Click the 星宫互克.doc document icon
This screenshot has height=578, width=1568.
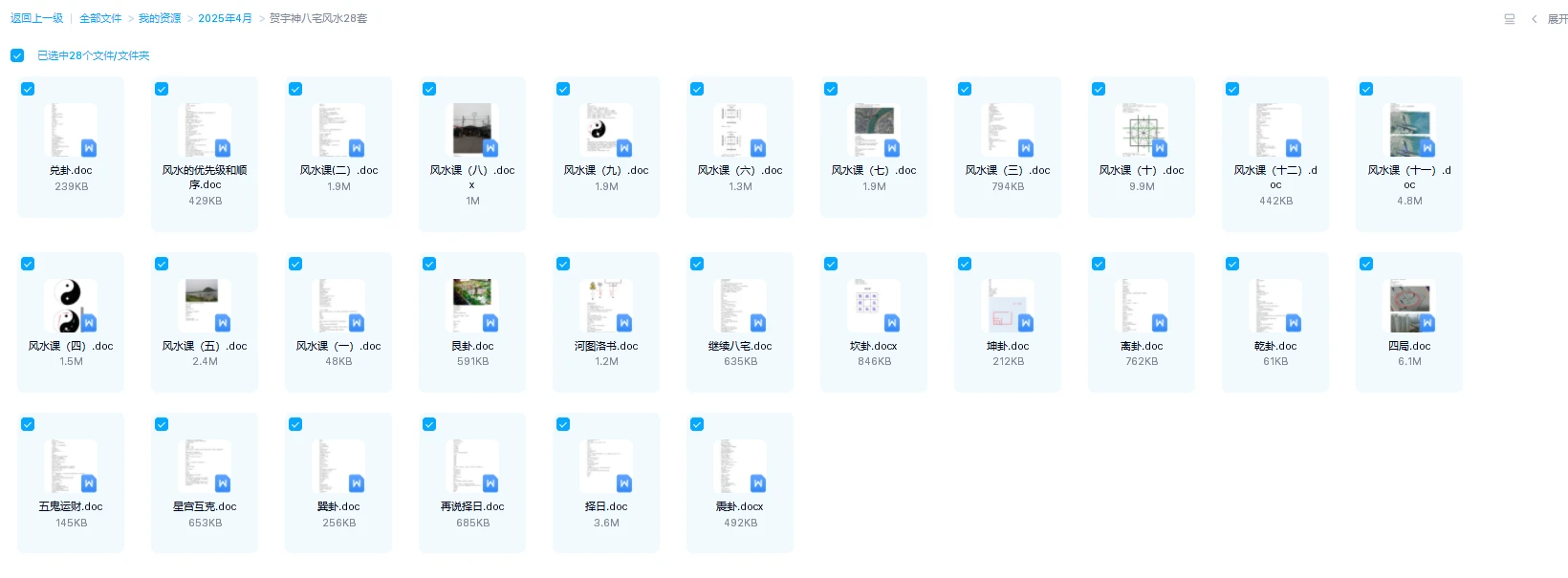pos(206,466)
